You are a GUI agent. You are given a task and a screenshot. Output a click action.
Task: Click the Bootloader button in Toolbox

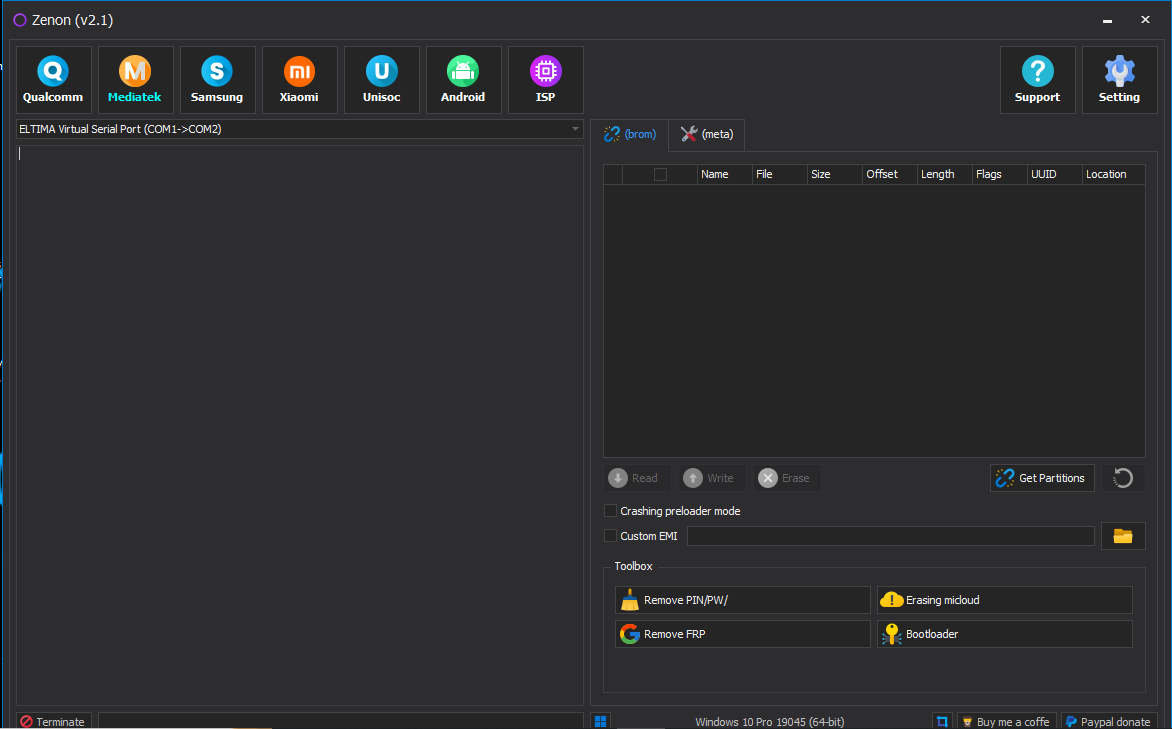coord(1005,634)
